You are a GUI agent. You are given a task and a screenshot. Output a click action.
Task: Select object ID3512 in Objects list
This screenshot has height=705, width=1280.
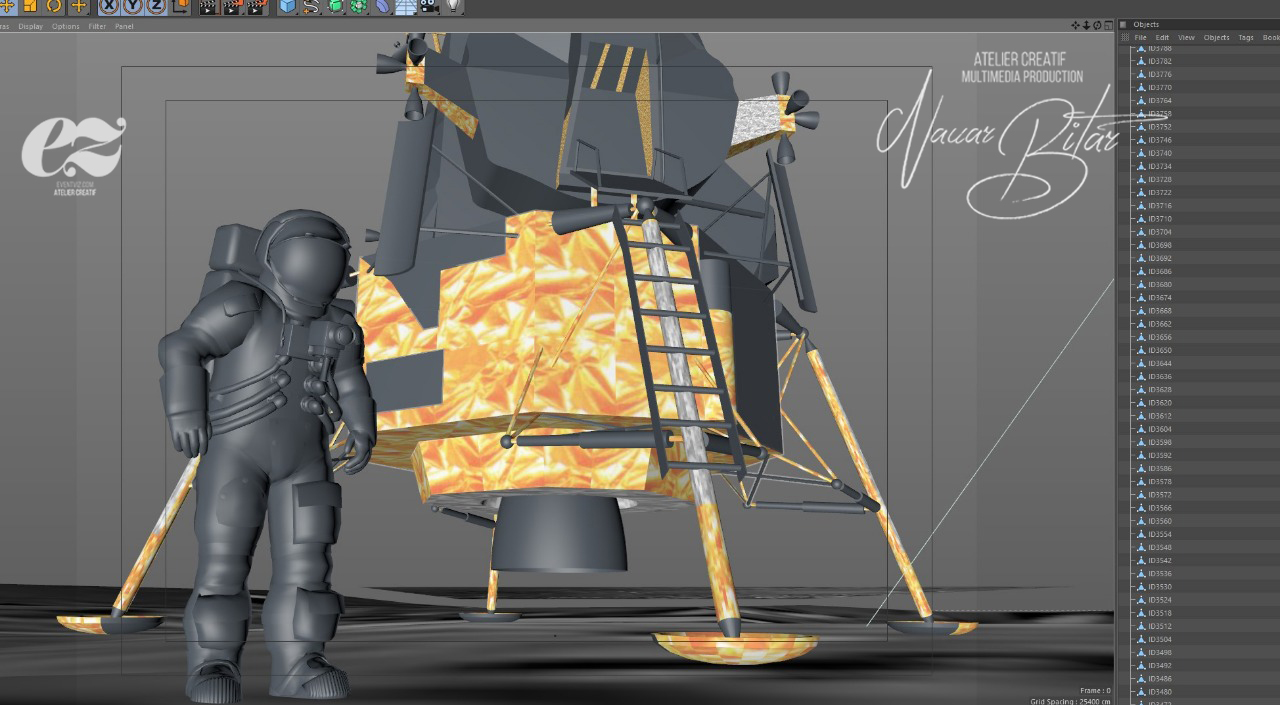[1160, 626]
